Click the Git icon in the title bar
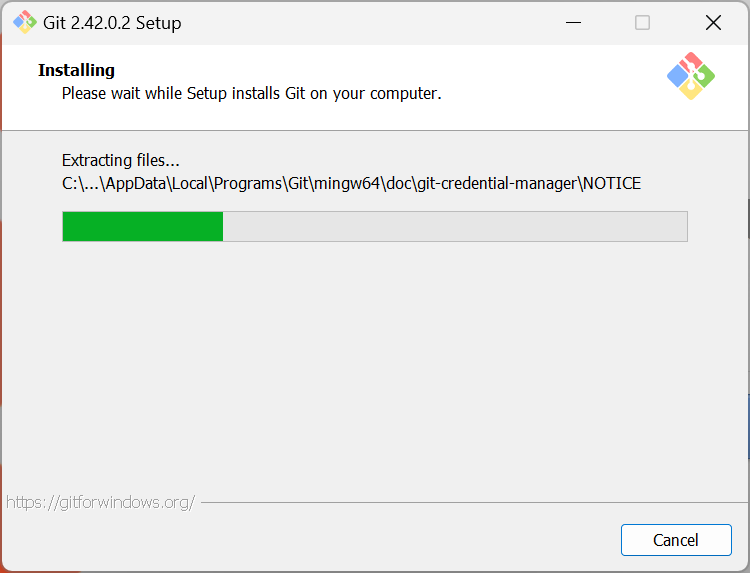This screenshot has width=750, height=573. [24, 22]
